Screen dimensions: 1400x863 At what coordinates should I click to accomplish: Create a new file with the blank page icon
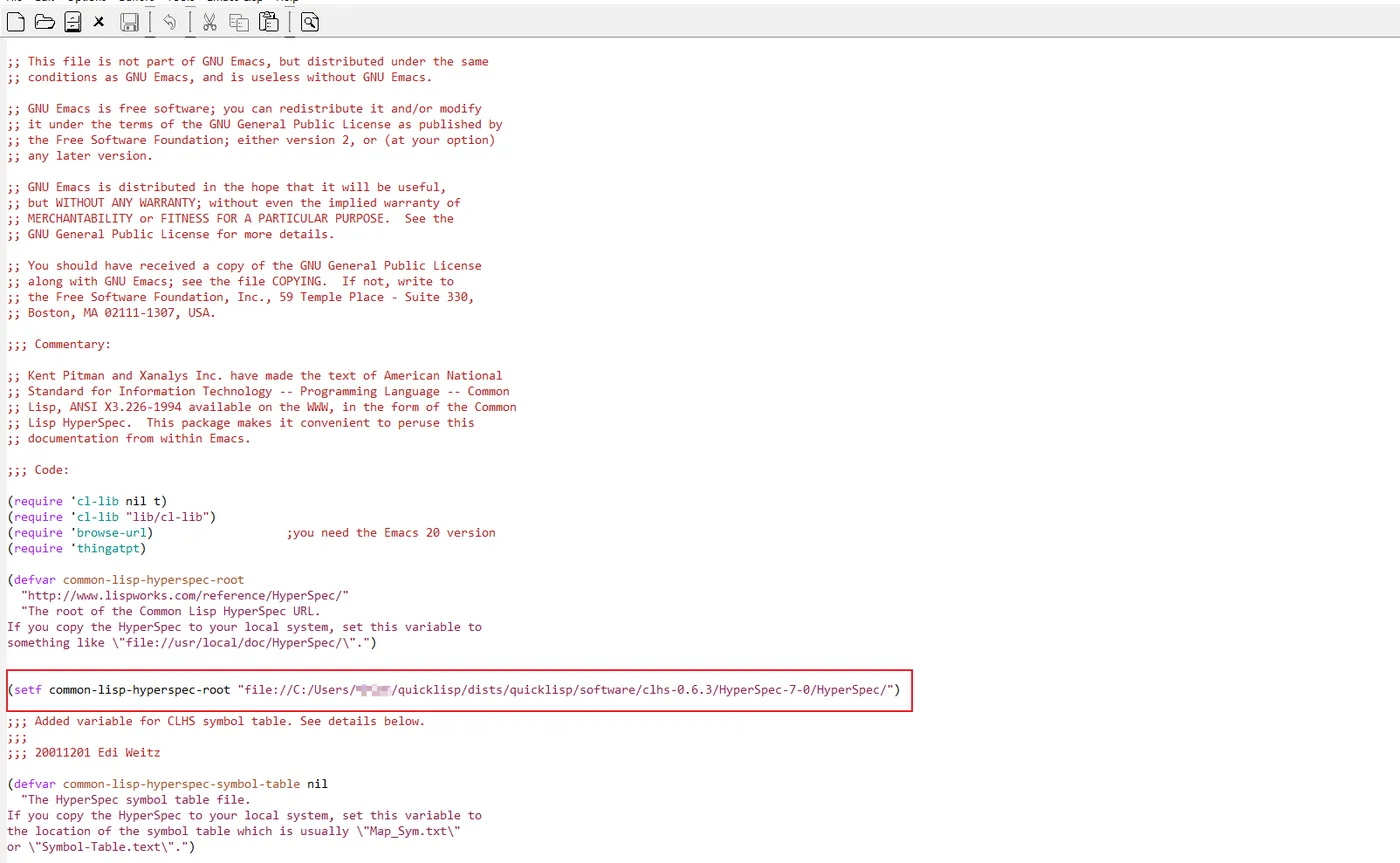click(16, 21)
